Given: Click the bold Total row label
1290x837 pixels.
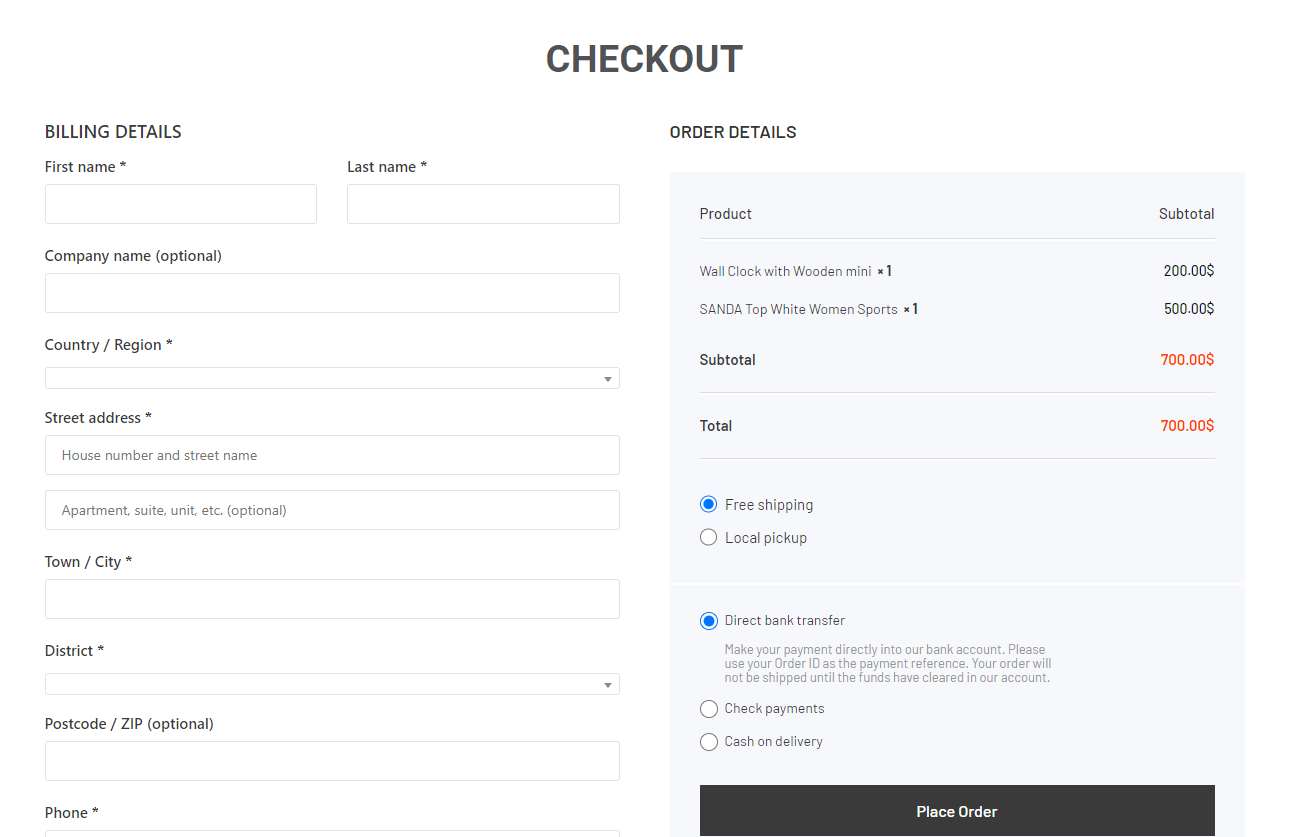Looking at the screenshot, I should pos(716,426).
